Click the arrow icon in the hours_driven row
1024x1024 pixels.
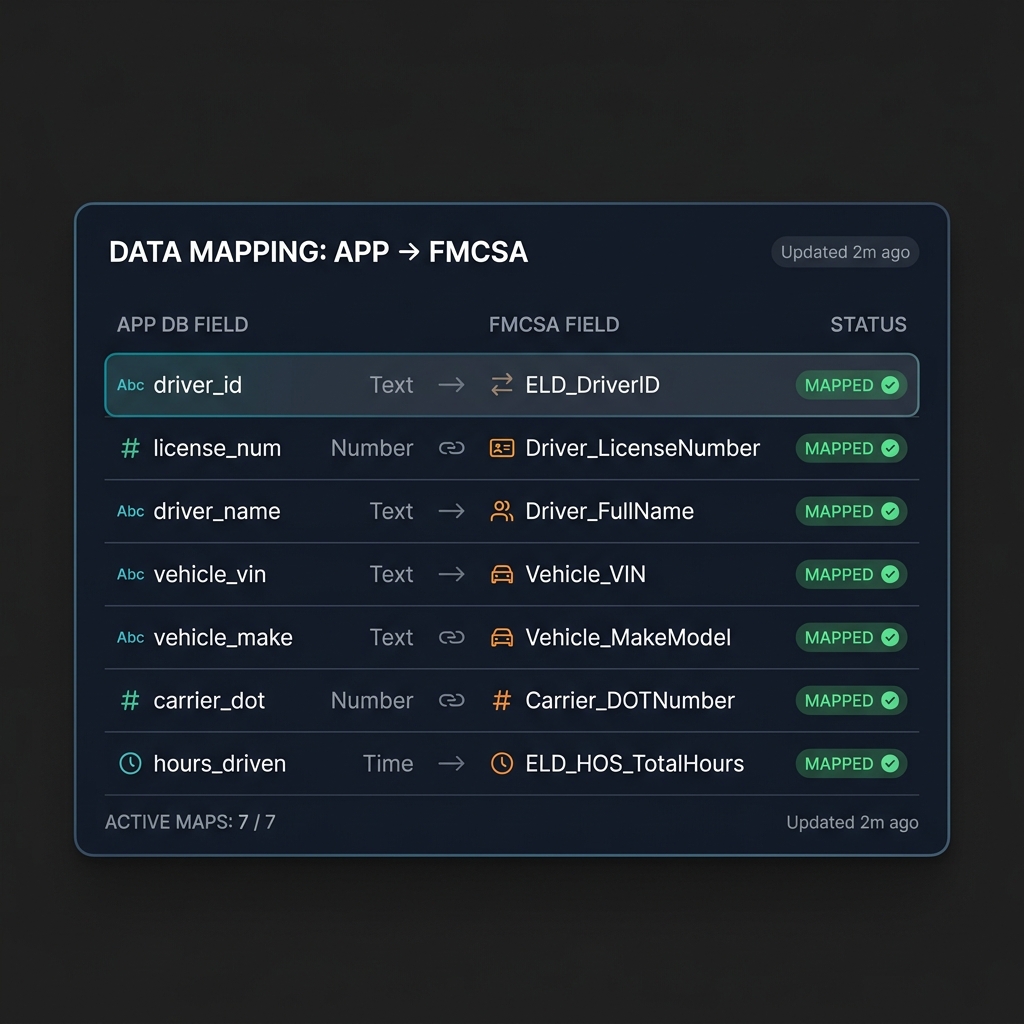point(451,763)
